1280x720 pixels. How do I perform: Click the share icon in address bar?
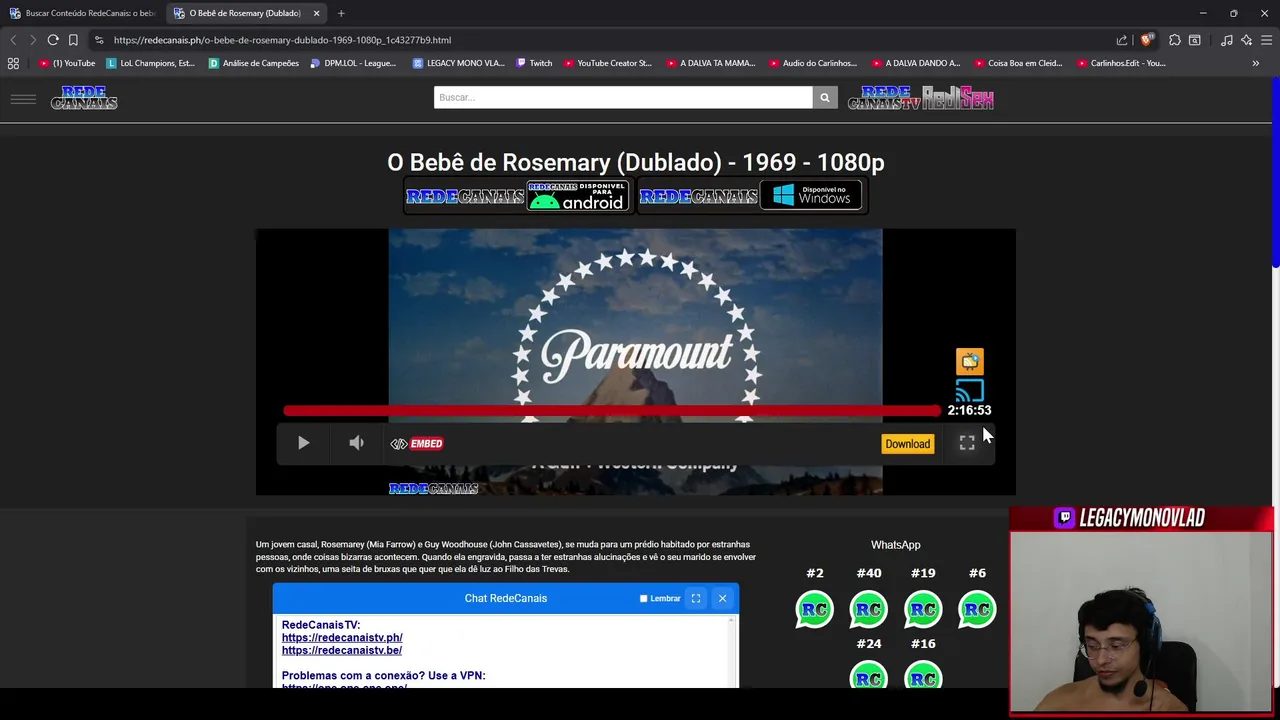tap(1122, 40)
